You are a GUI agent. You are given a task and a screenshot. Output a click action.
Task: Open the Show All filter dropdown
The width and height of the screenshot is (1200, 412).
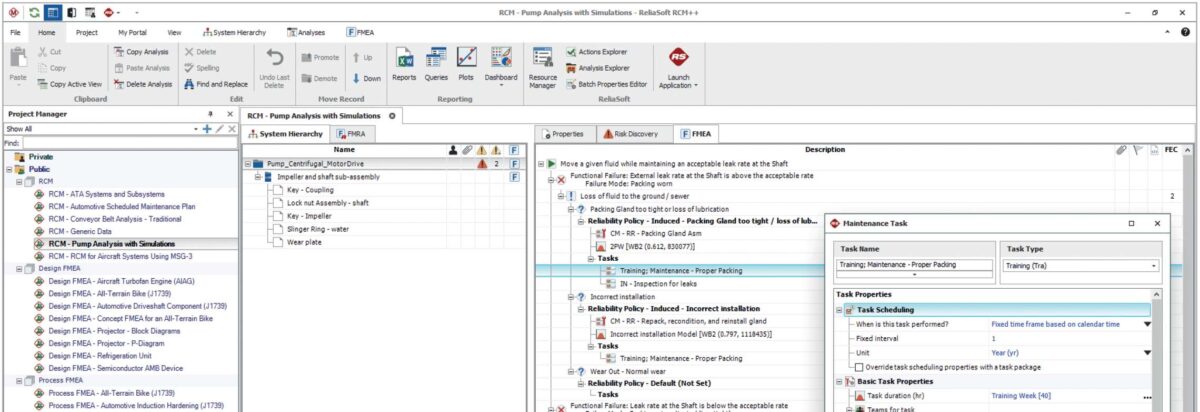[196, 129]
